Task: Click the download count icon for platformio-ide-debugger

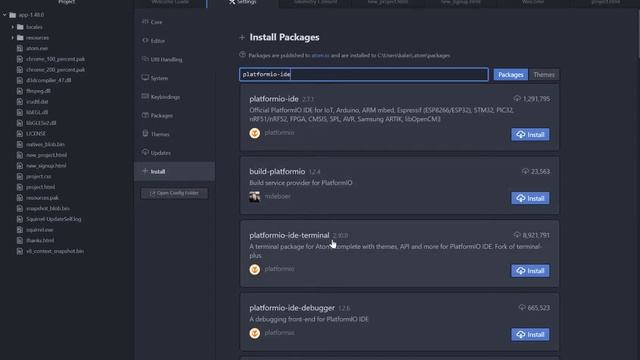Action: pyautogui.click(x=522, y=307)
